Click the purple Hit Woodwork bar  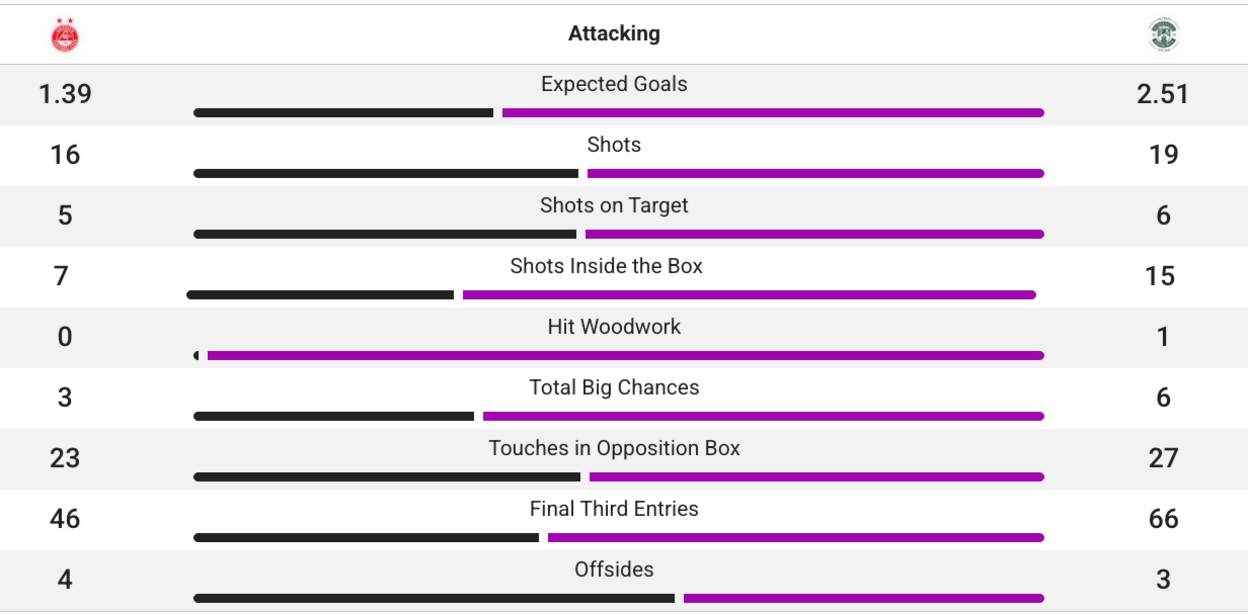tap(625, 356)
